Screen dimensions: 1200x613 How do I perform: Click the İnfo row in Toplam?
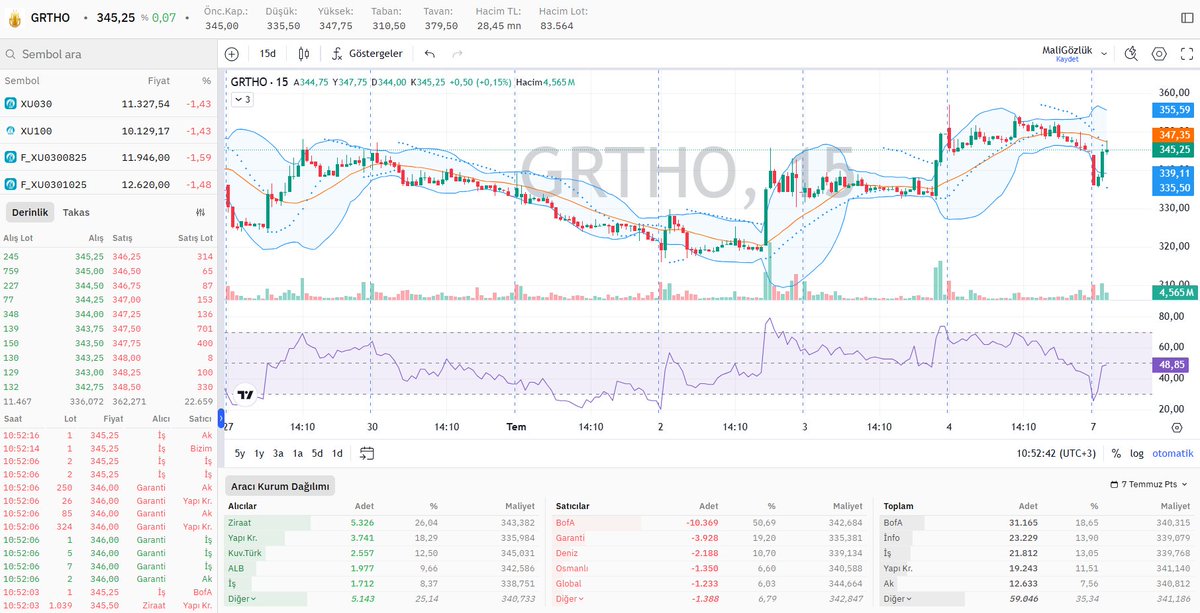pos(1038,537)
